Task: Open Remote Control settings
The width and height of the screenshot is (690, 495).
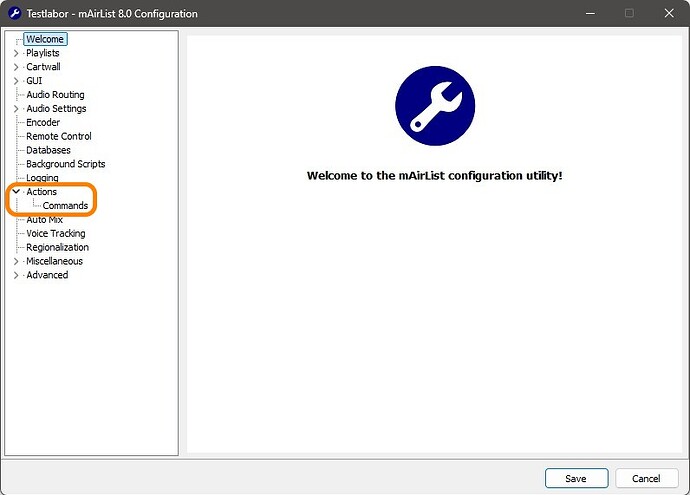Action: pos(59,136)
